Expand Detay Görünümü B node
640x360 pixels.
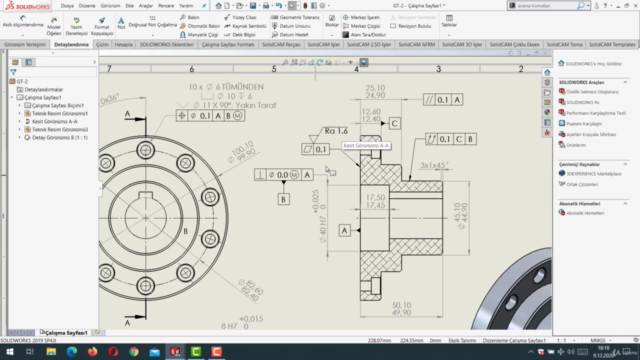tap(19, 138)
